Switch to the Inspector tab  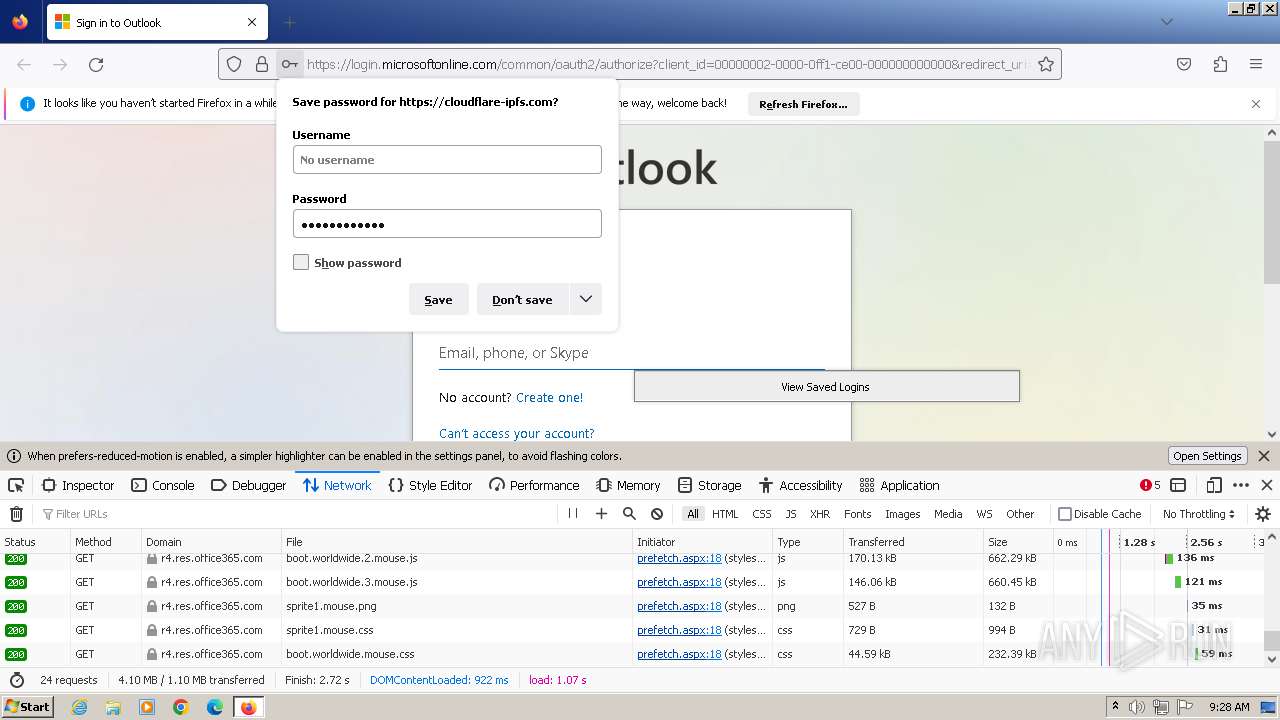(78, 485)
